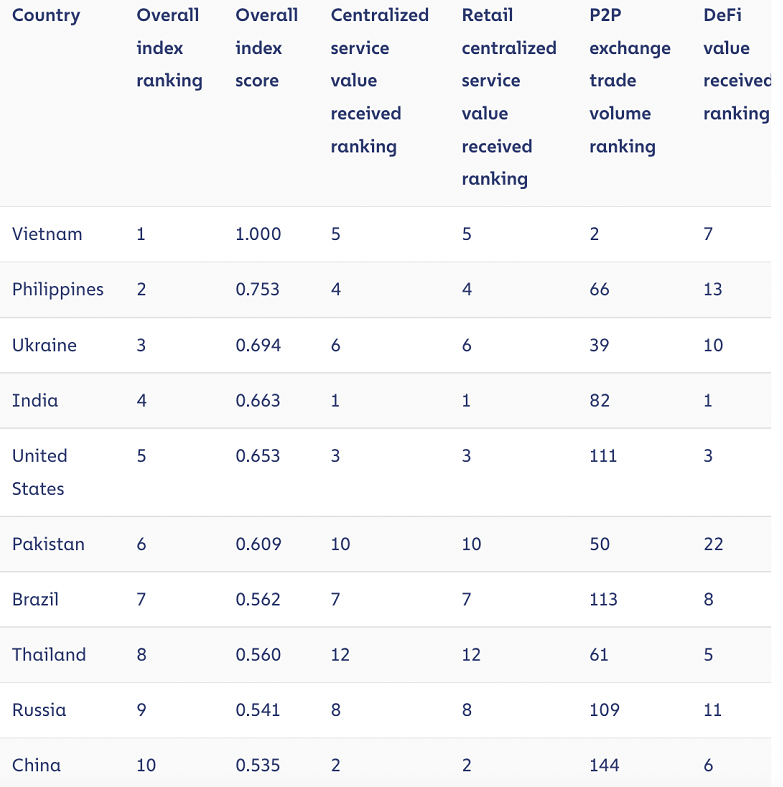Viewport: 783px width, 787px height.
Task: Click Vietnam's overall score 1.000
Action: pyautogui.click(x=258, y=234)
